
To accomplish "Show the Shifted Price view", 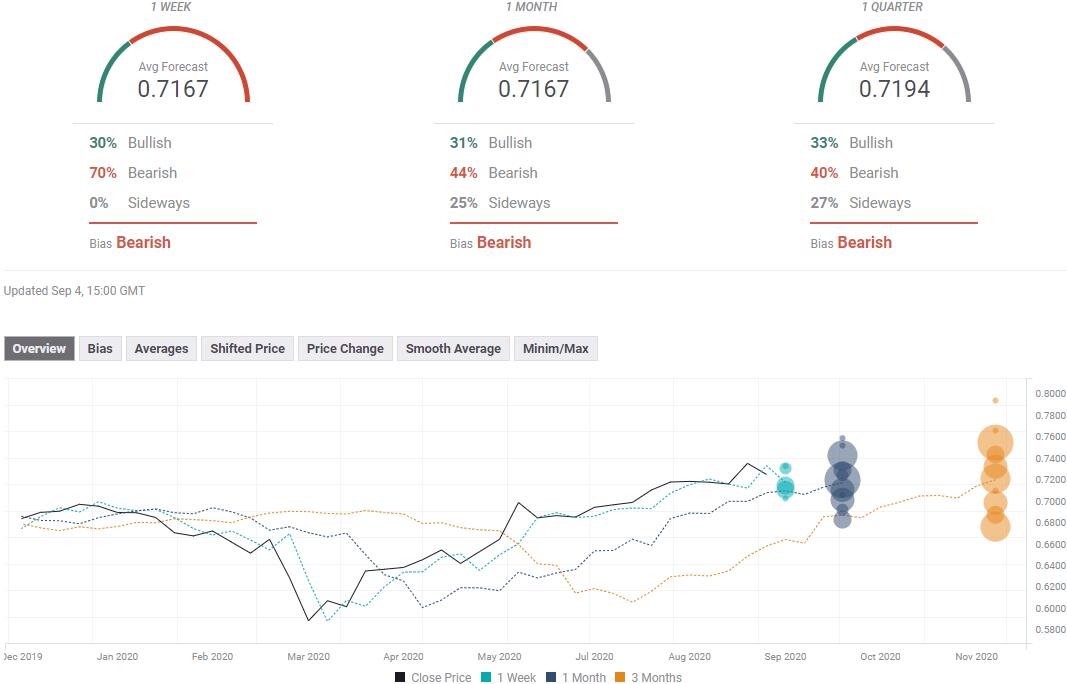I will 248,348.
